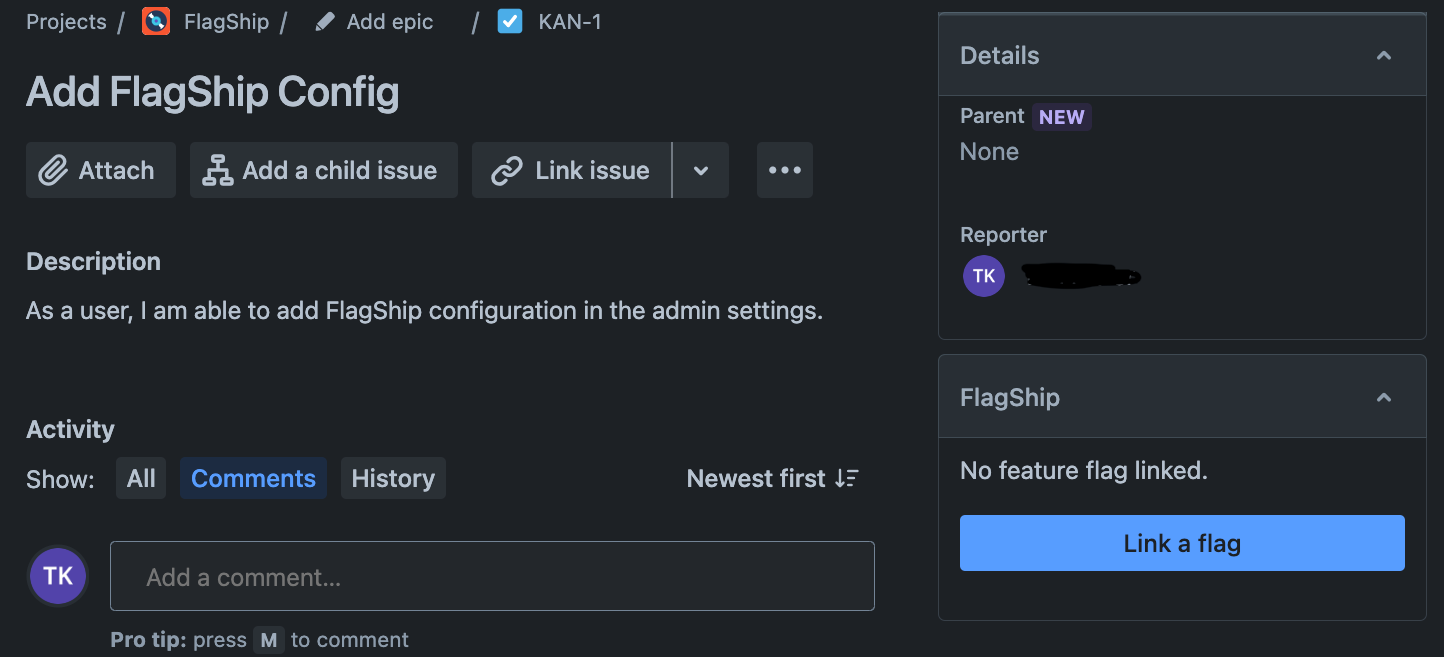Click the pencil icon beside Add epic

click(x=324, y=22)
